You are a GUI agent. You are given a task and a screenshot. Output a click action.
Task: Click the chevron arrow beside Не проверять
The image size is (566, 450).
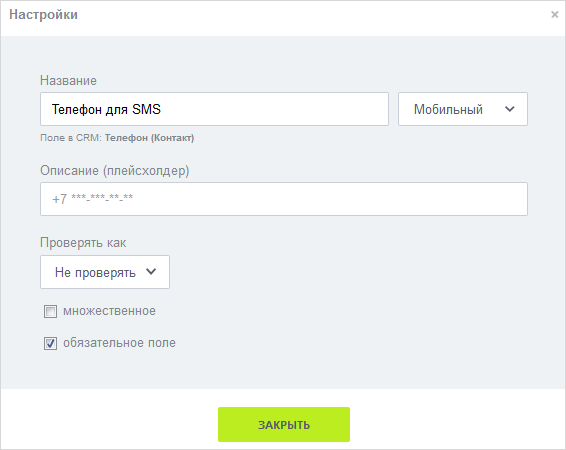[x=151, y=272]
